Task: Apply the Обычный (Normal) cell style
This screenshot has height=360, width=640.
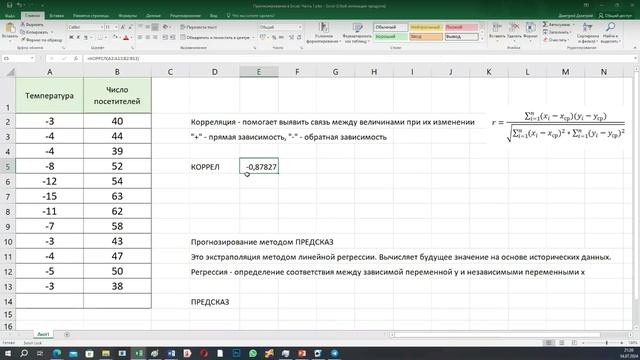Action: [x=391, y=27]
